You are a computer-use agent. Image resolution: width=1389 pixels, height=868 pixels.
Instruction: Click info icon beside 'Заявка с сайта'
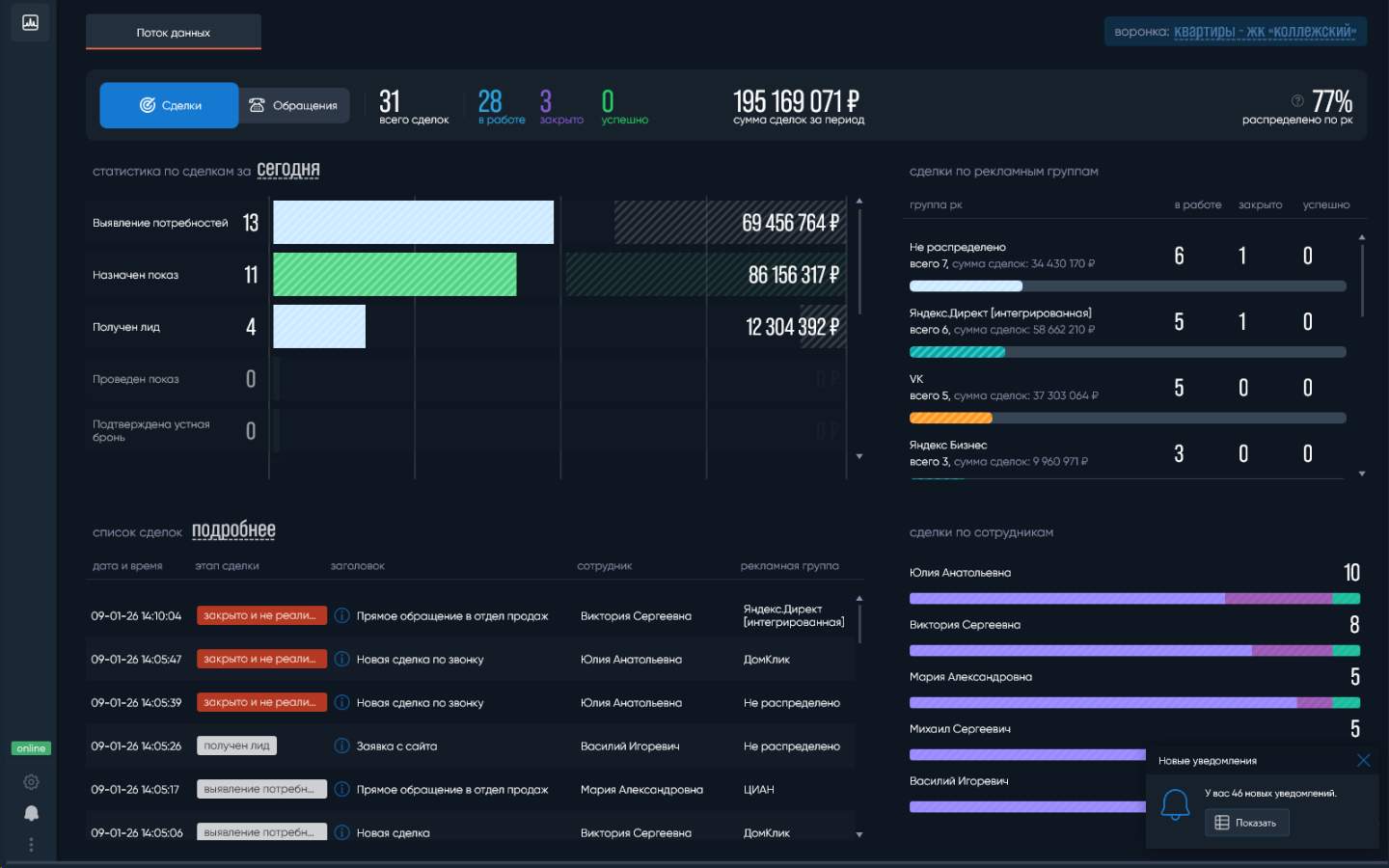[341, 746]
